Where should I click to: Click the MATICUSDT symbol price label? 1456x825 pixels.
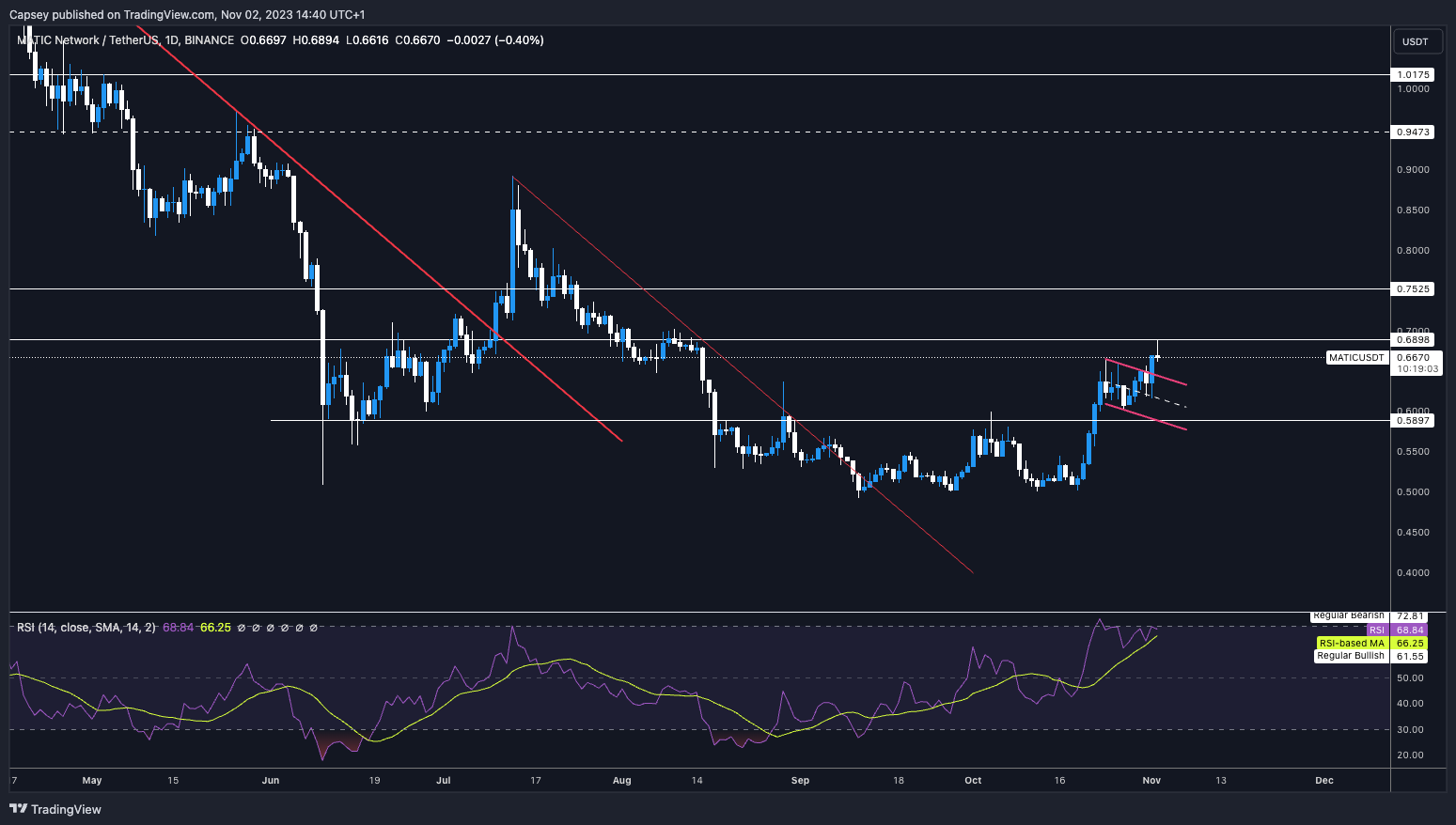click(x=1356, y=358)
